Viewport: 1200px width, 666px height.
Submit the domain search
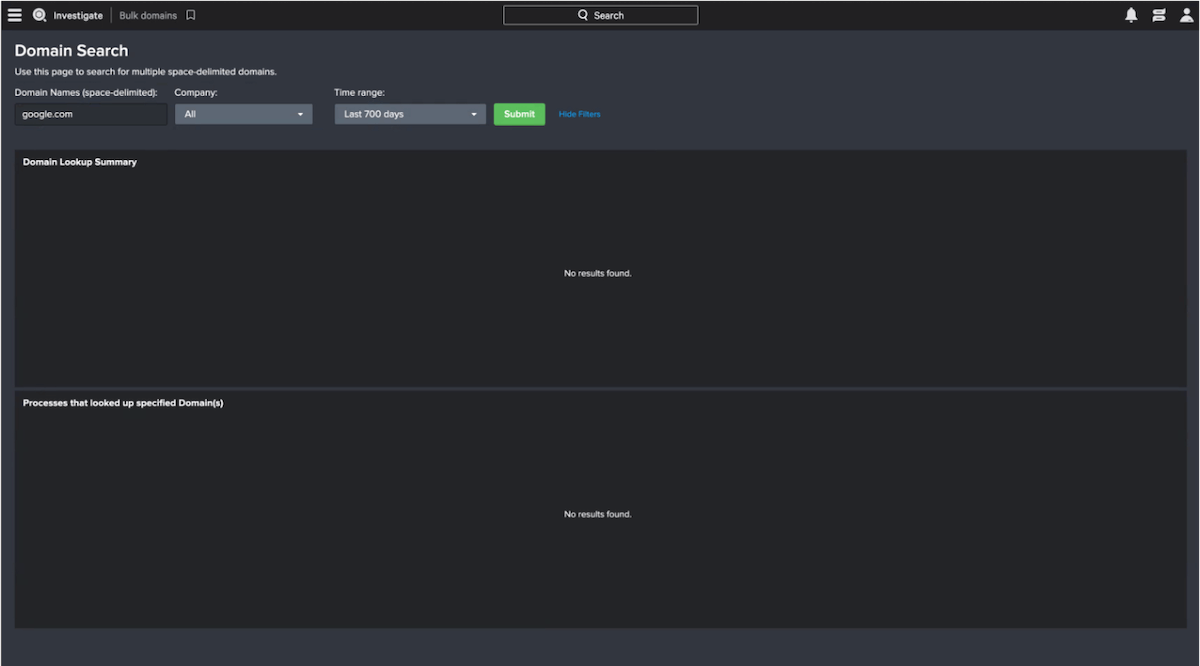[x=518, y=113]
